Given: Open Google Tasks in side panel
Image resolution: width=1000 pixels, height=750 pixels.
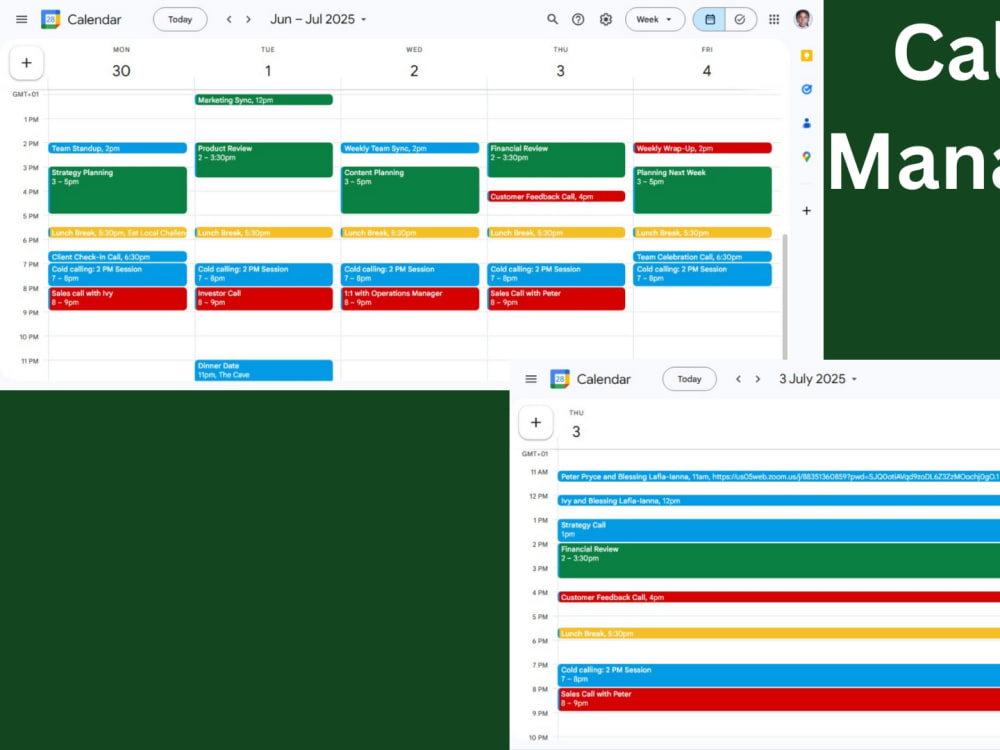Looking at the screenshot, I should click(806, 89).
